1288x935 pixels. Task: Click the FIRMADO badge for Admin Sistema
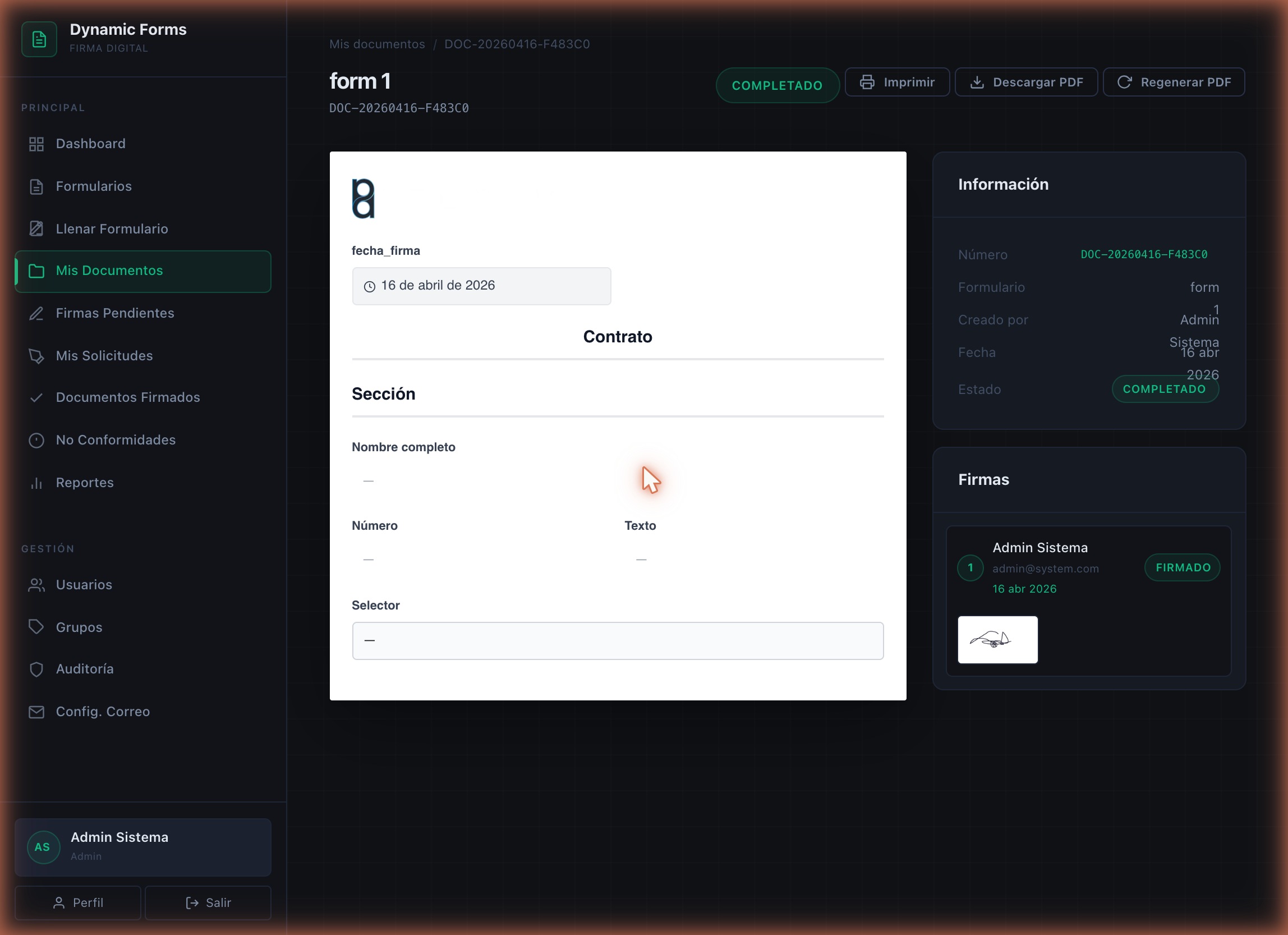(x=1183, y=567)
